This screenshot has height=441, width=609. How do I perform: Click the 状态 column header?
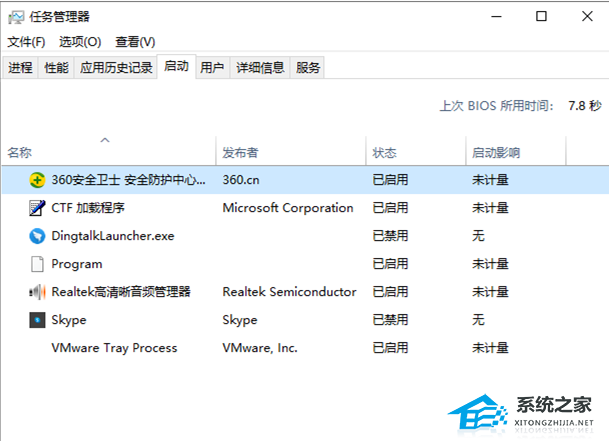tap(385, 153)
